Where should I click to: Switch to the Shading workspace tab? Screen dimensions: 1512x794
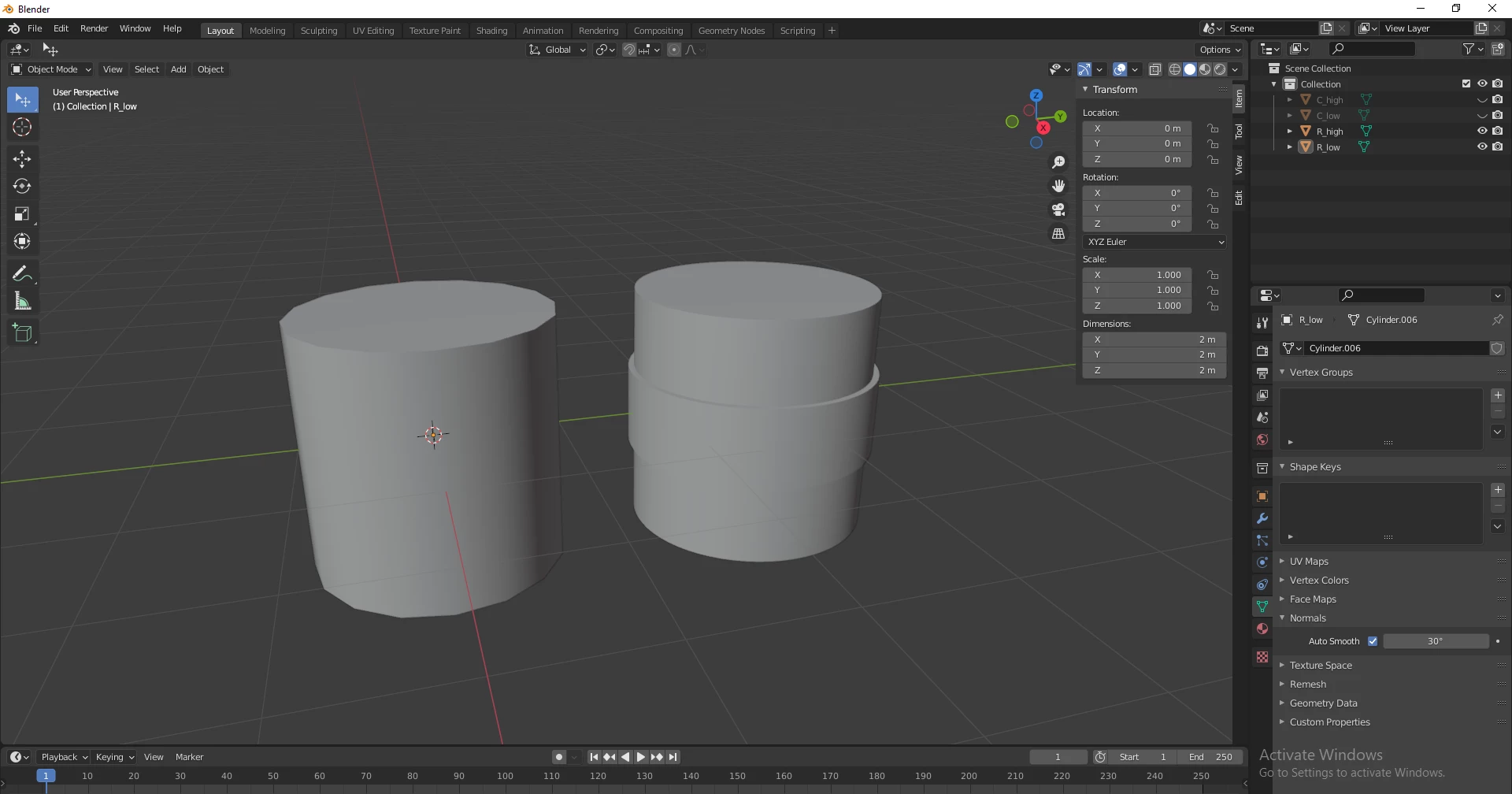click(x=491, y=31)
